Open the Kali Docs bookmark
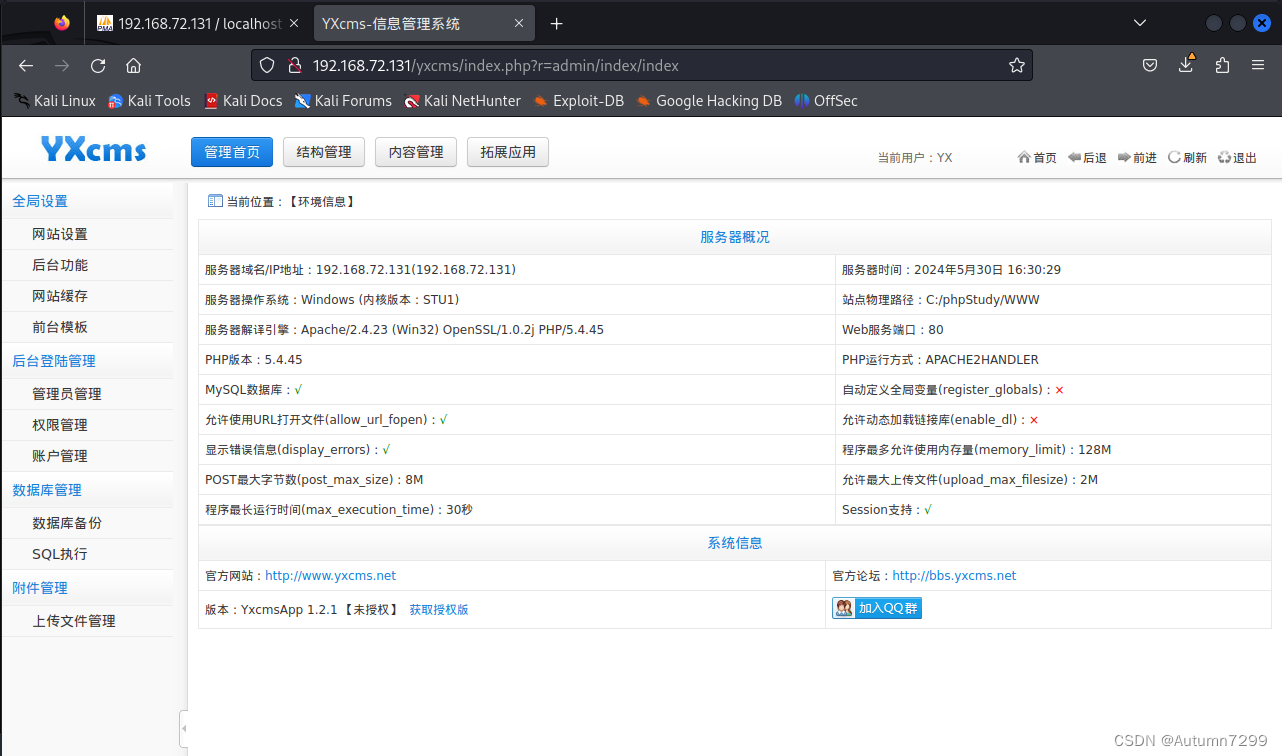This screenshot has width=1282, height=756. tap(243, 101)
